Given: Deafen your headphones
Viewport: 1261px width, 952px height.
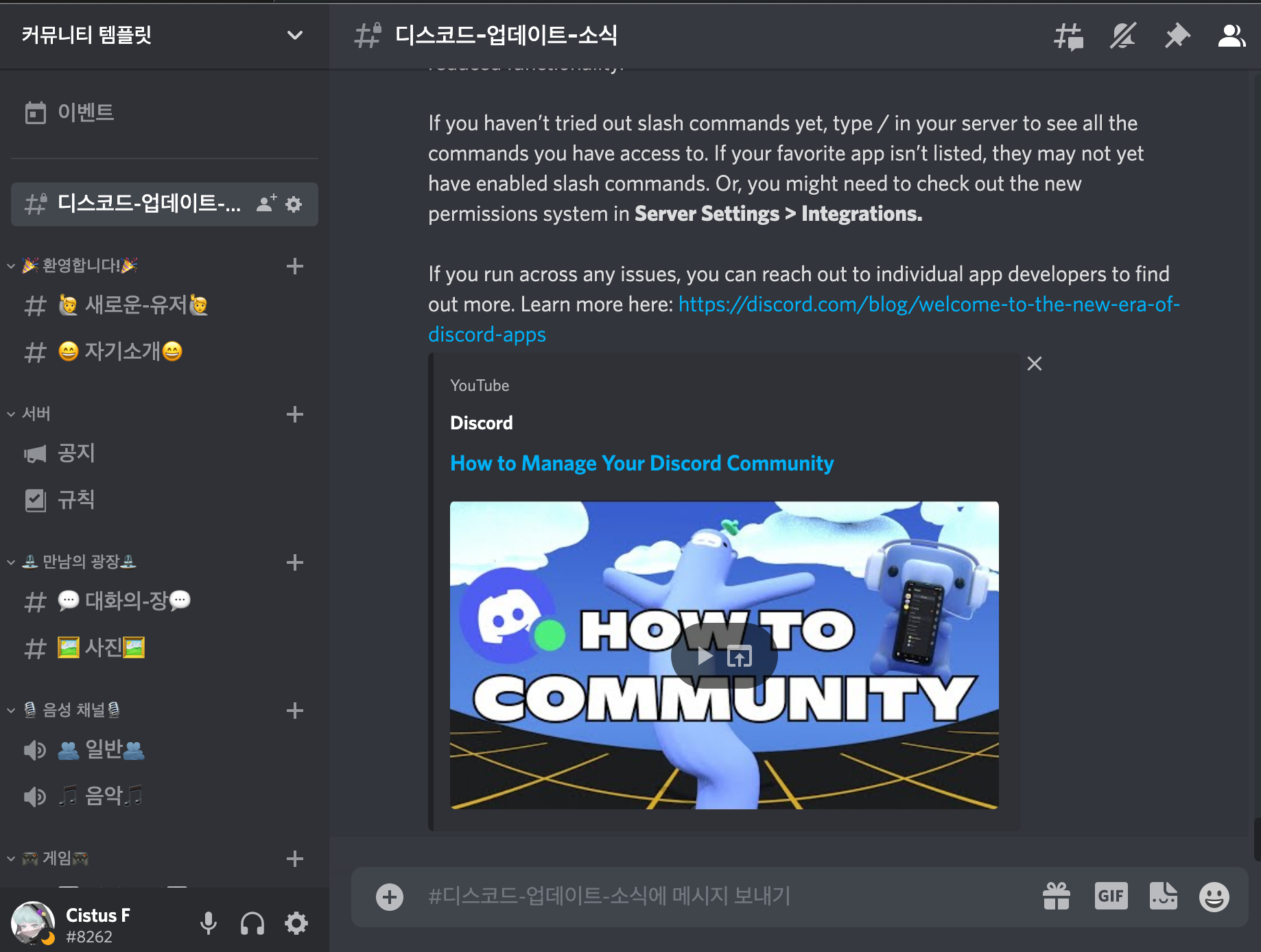Looking at the screenshot, I should pos(252,923).
